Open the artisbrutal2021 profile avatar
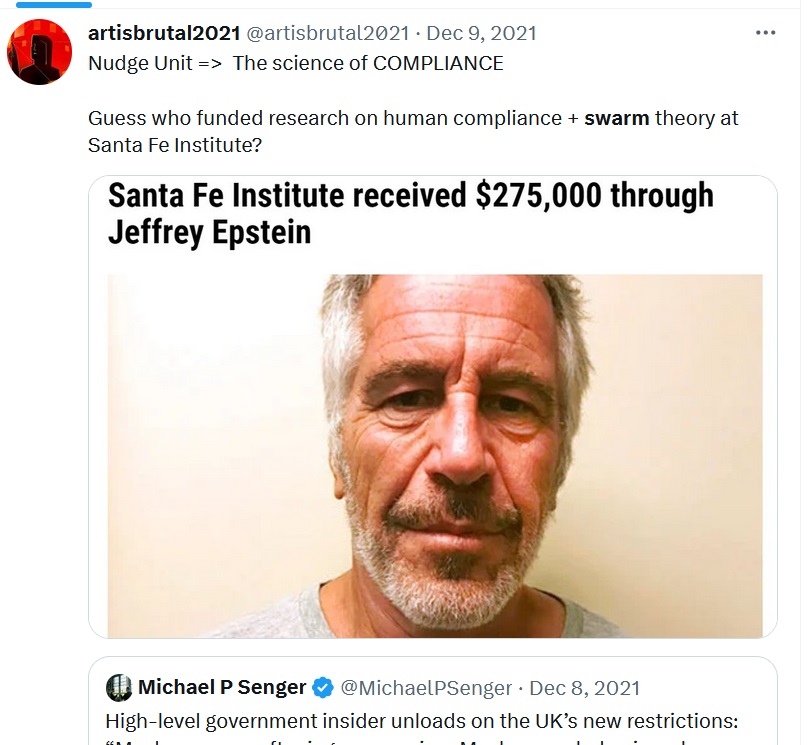Image resolution: width=811 pixels, height=745 pixels. point(40,51)
